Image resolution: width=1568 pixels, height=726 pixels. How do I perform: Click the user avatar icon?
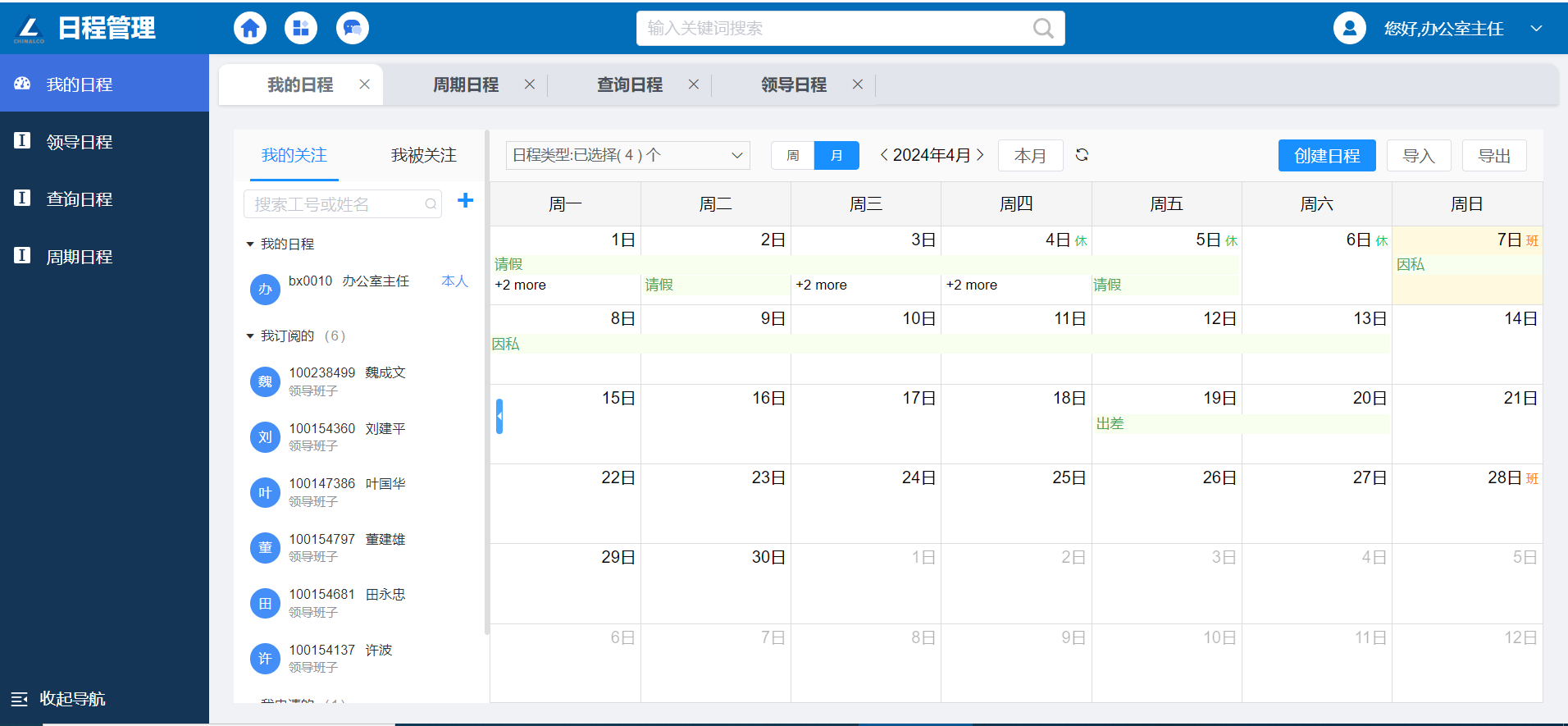[1349, 28]
